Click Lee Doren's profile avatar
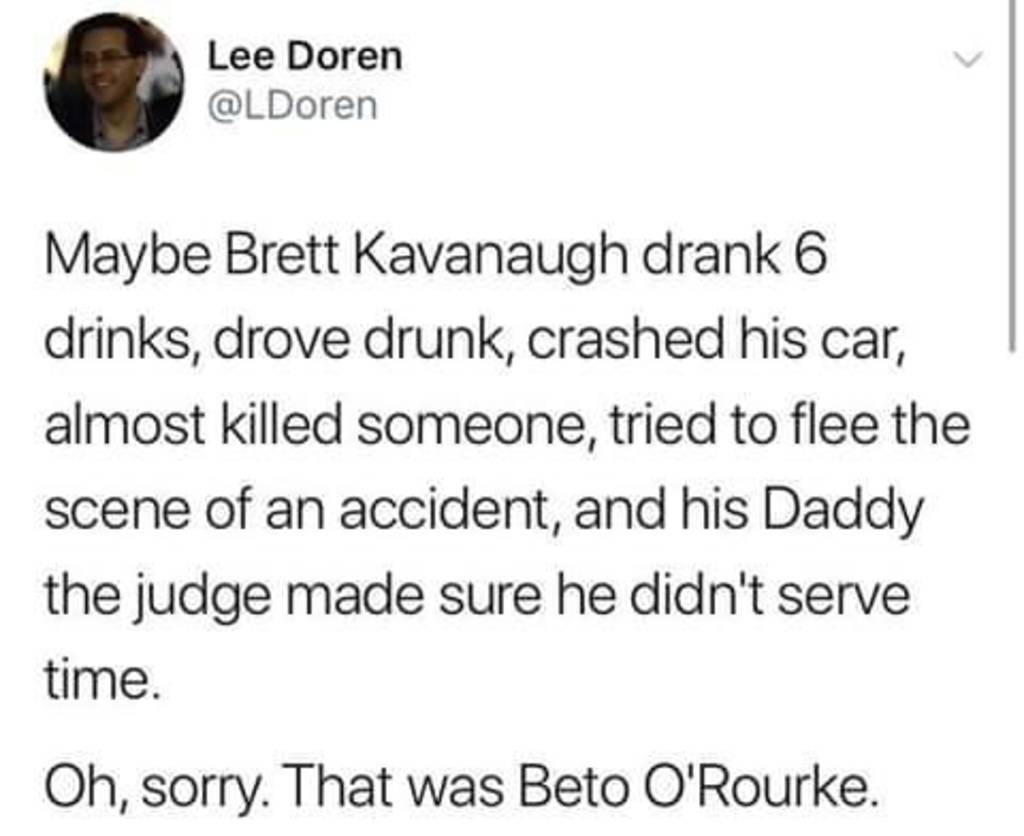1024x836 pixels. 113,82
